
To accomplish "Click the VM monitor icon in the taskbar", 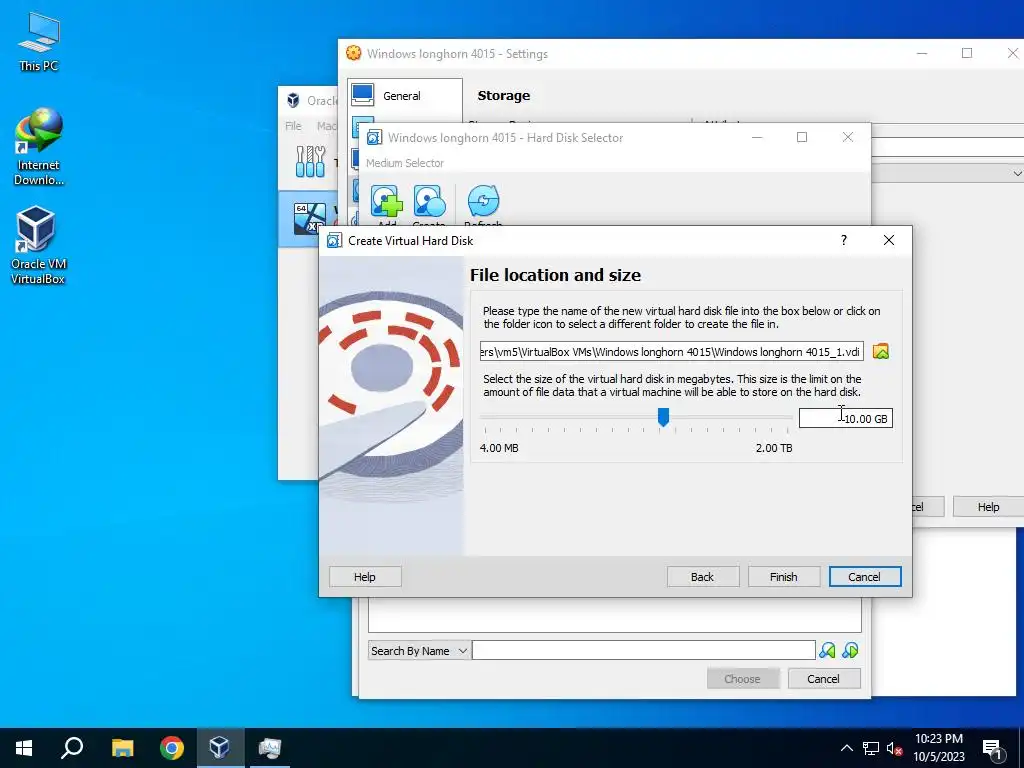I will 269,748.
